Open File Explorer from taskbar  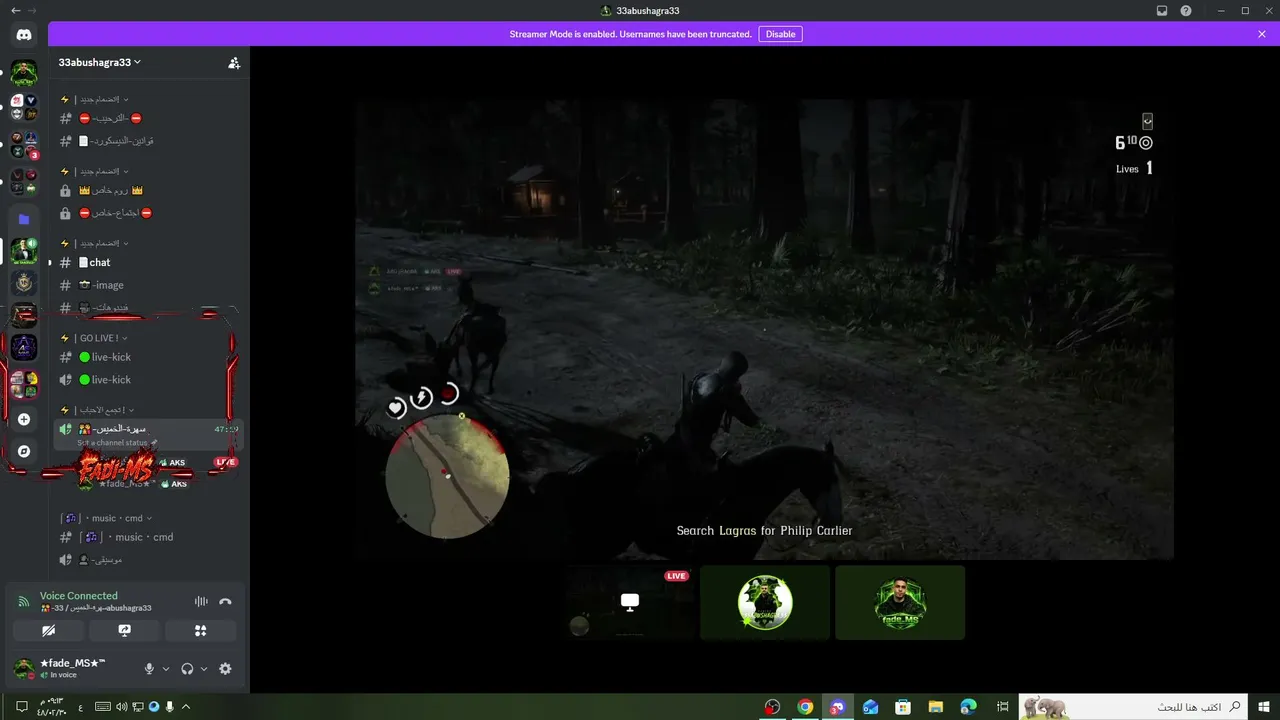coord(935,707)
